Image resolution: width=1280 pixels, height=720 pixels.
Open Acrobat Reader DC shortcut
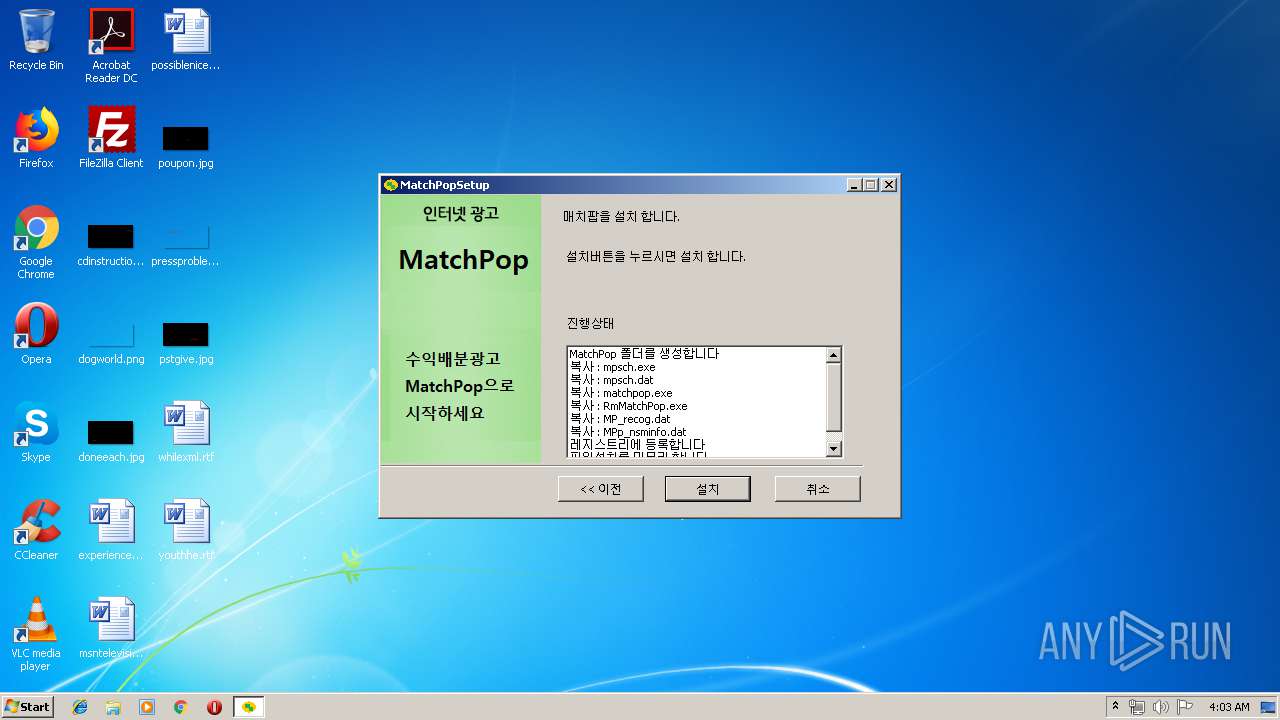111,46
